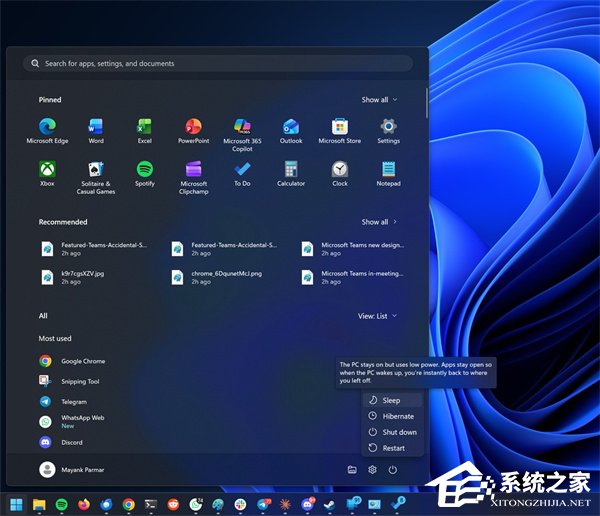
Task: Open Google Chrome in Most used list
Action: [x=72, y=361]
